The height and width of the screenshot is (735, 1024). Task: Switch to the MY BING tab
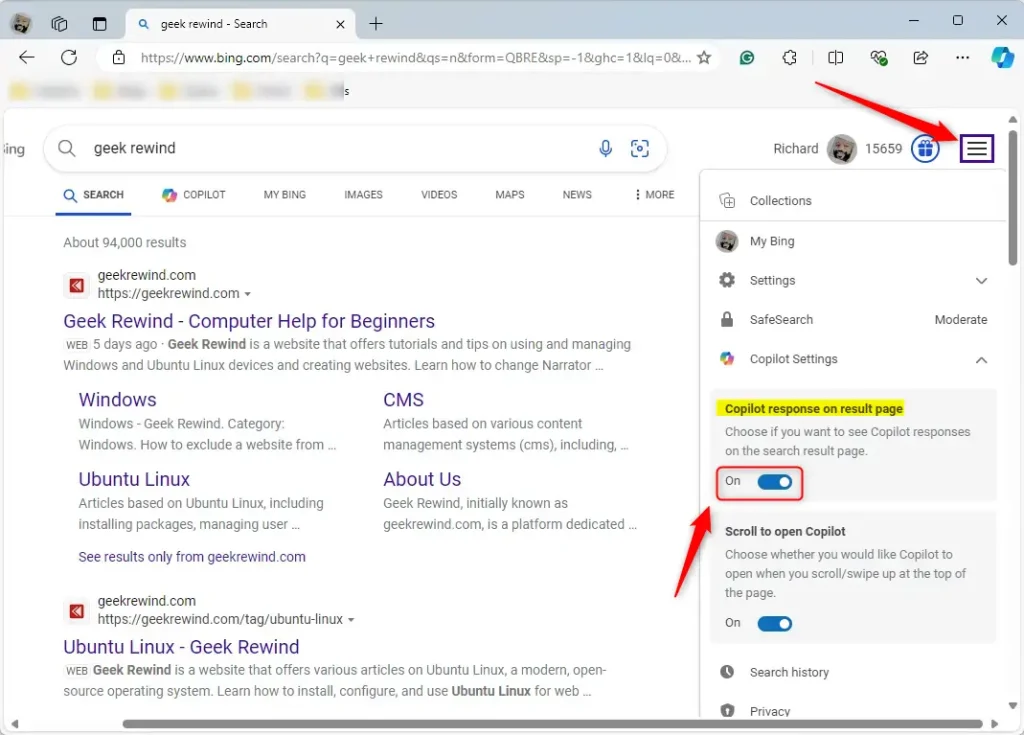click(x=285, y=195)
